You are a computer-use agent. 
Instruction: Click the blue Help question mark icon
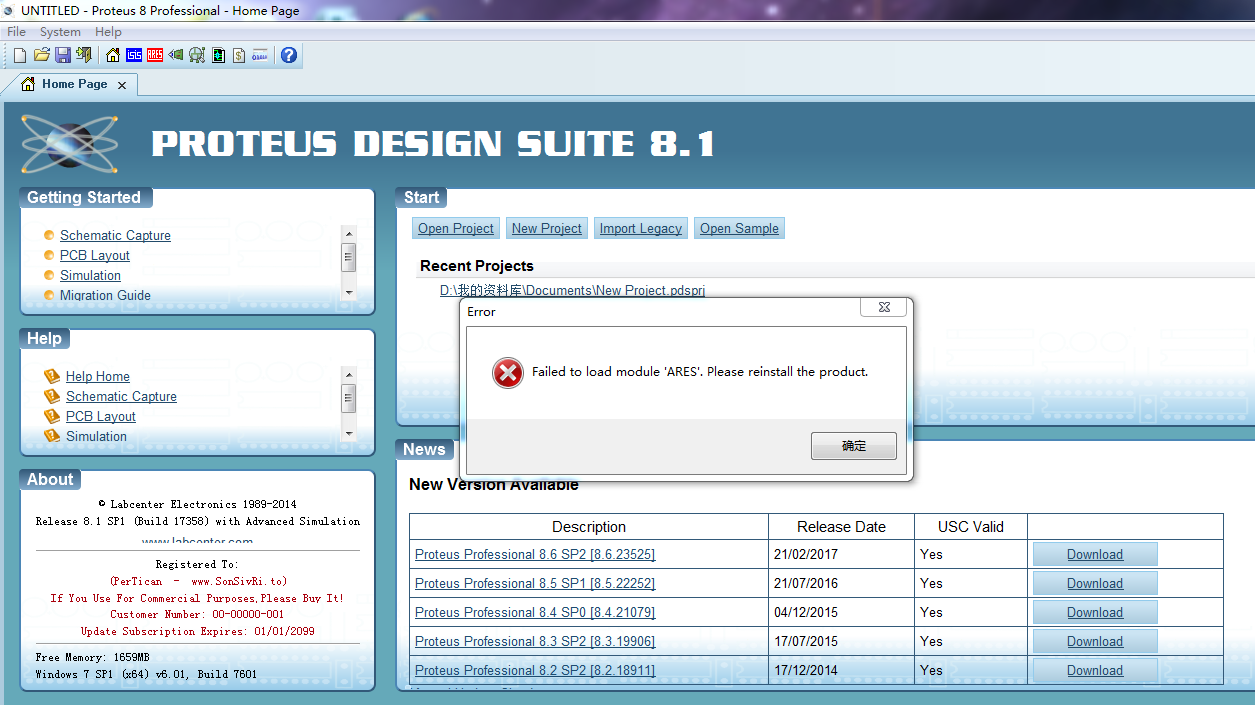pyautogui.click(x=289, y=55)
